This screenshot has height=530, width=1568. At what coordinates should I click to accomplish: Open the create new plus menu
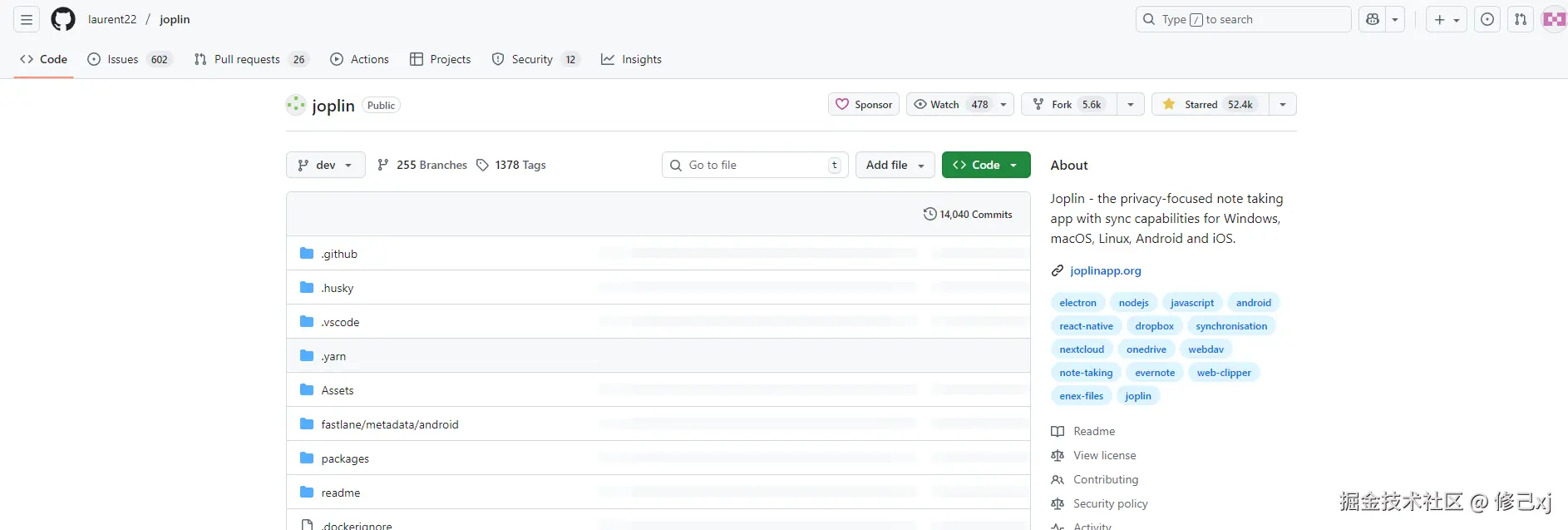1447,19
